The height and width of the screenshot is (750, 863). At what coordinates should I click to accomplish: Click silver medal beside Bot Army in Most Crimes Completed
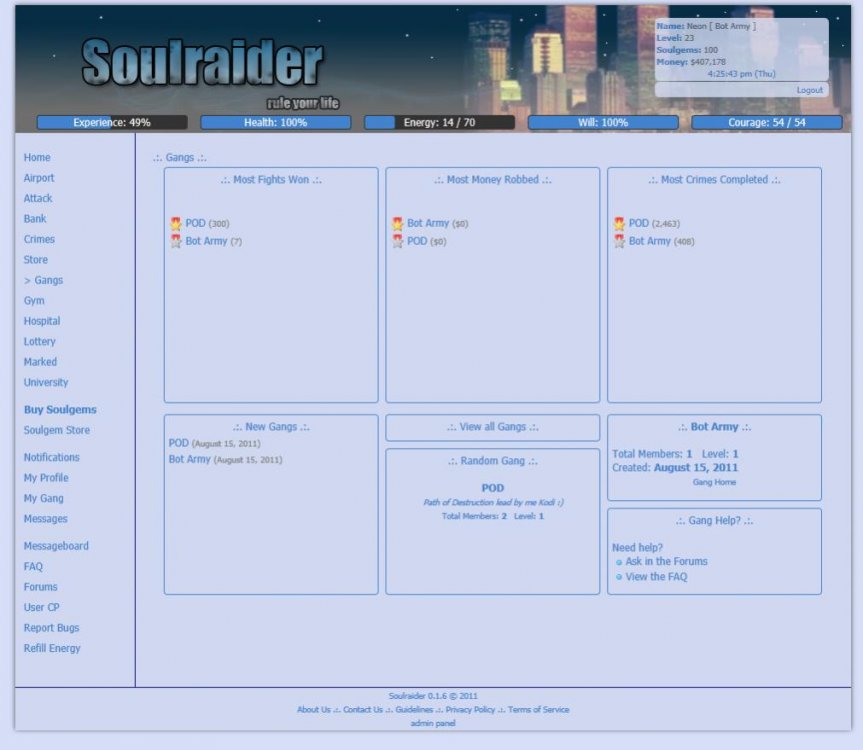pos(619,242)
